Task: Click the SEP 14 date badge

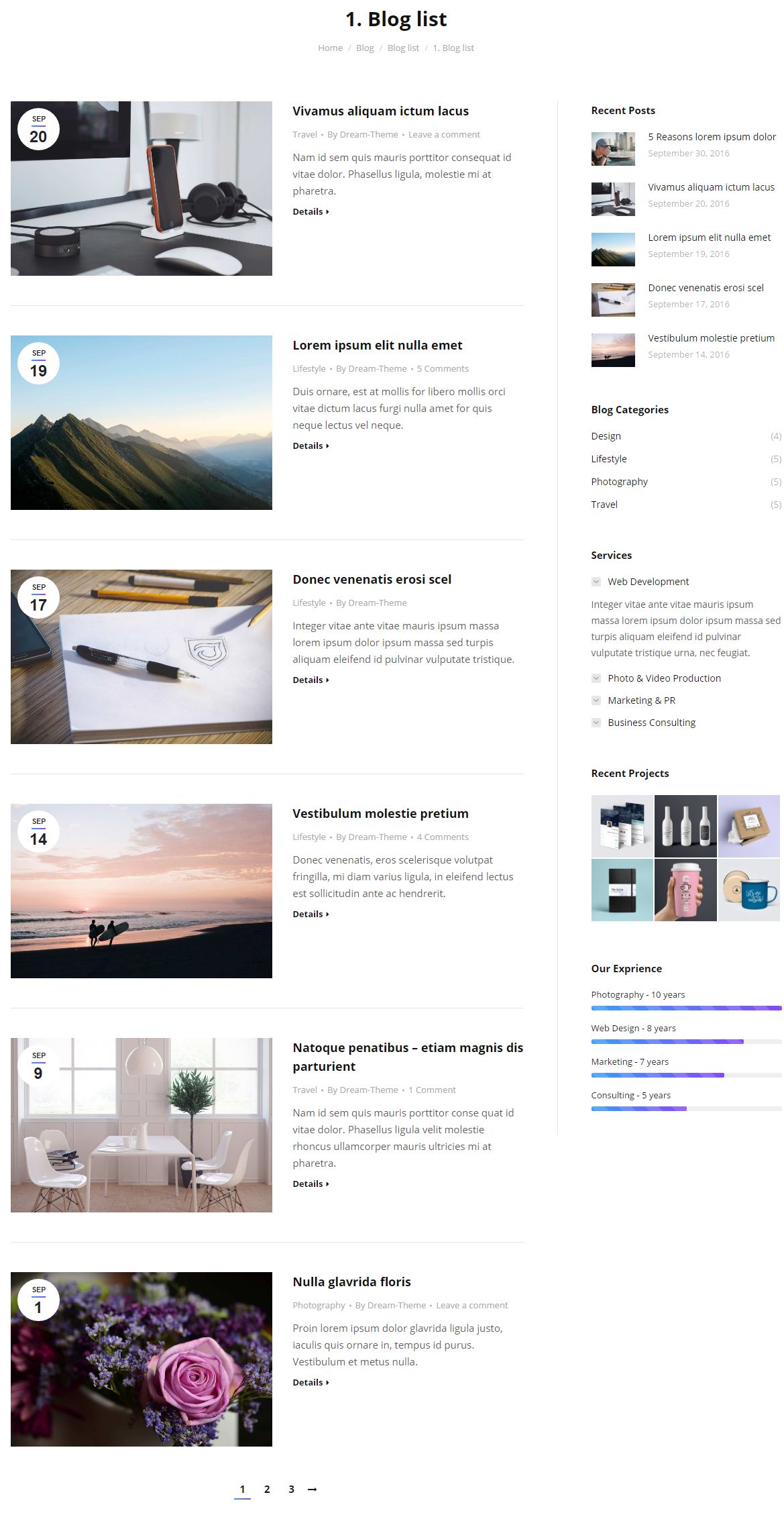Action: pos(38,832)
